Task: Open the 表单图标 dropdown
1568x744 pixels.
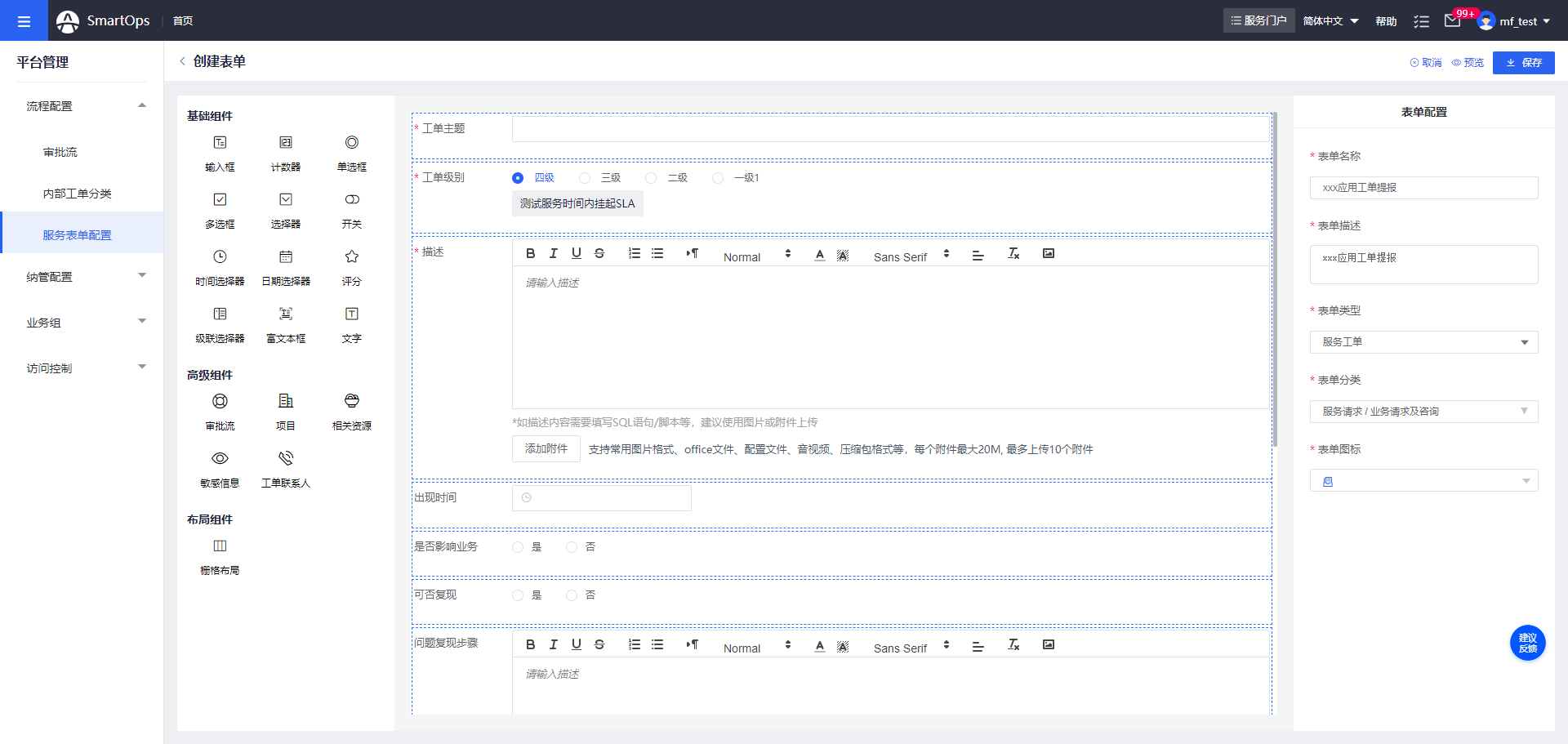Action: [x=1423, y=481]
